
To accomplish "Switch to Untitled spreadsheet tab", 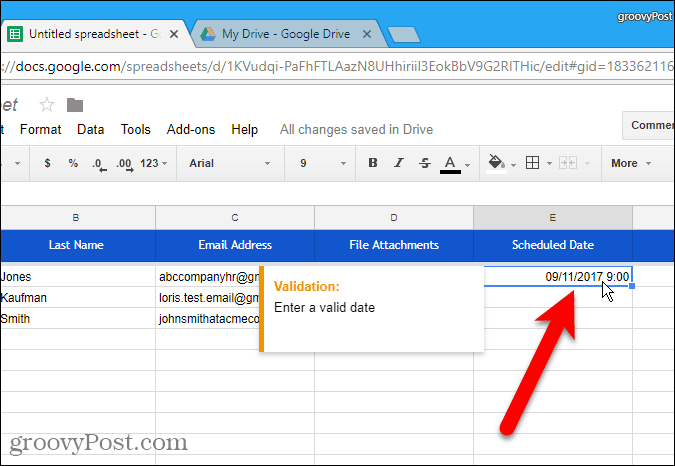I will point(94,34).
